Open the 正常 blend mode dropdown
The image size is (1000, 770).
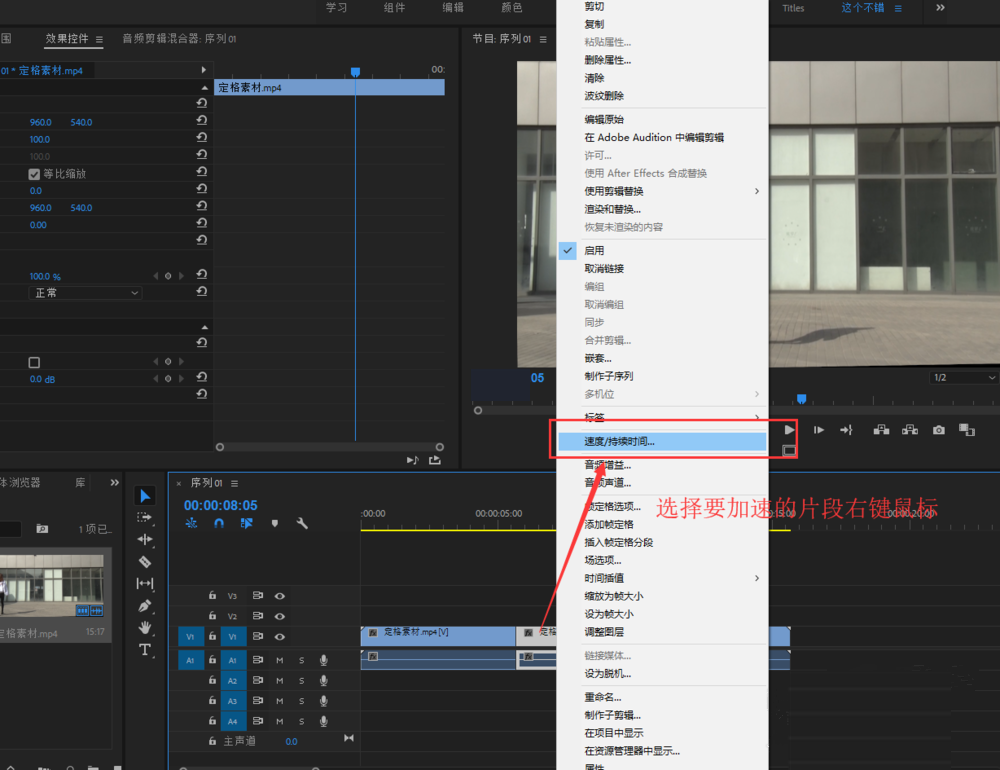pyautogui.click(x=84, y=292)
